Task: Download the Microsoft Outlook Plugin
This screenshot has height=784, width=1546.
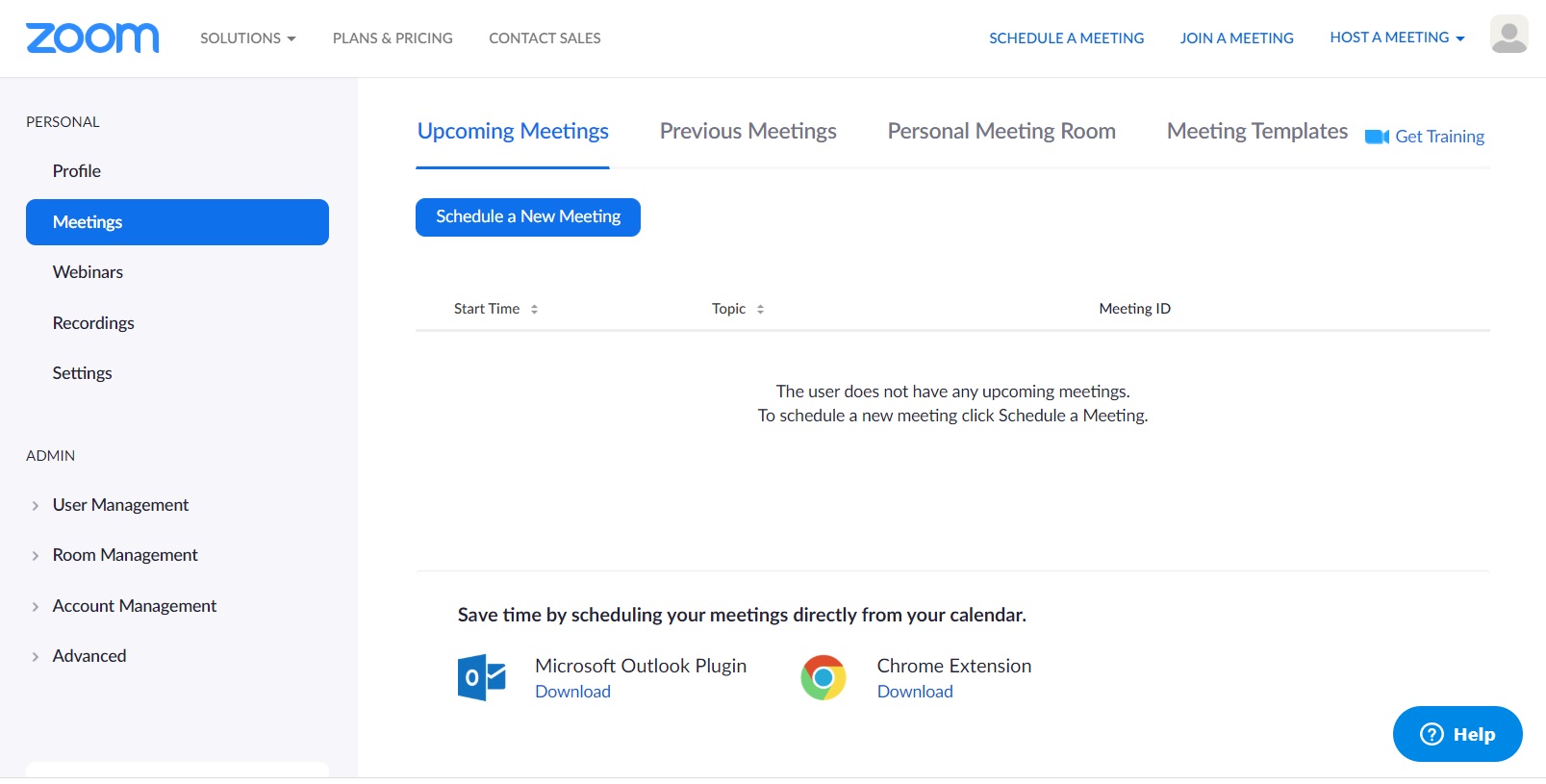Action: [x=572, y=692]
